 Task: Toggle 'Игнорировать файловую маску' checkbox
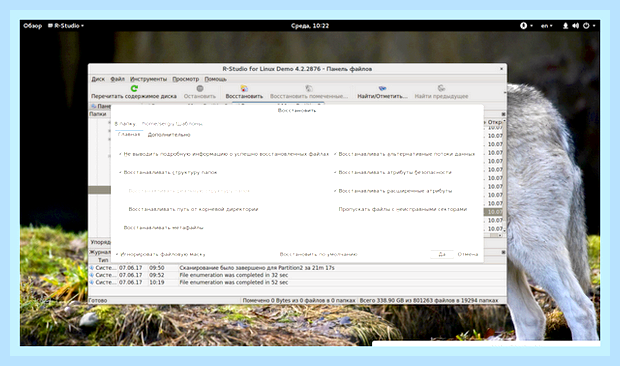point(117,254)
